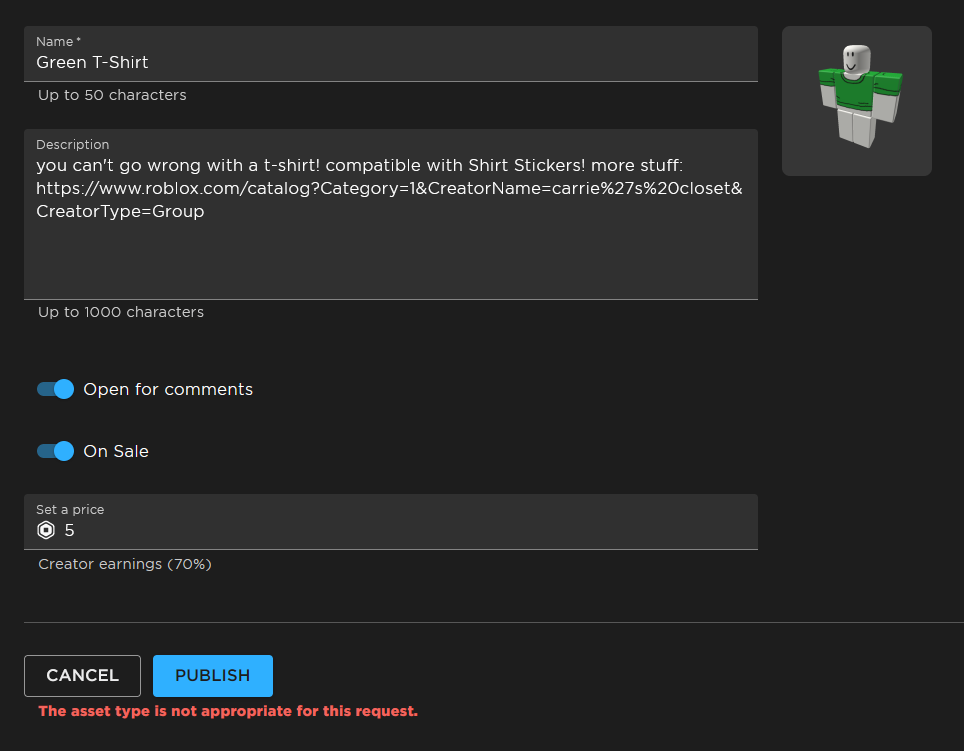
Task: Edit the Description text area
Action: point(390,214)
